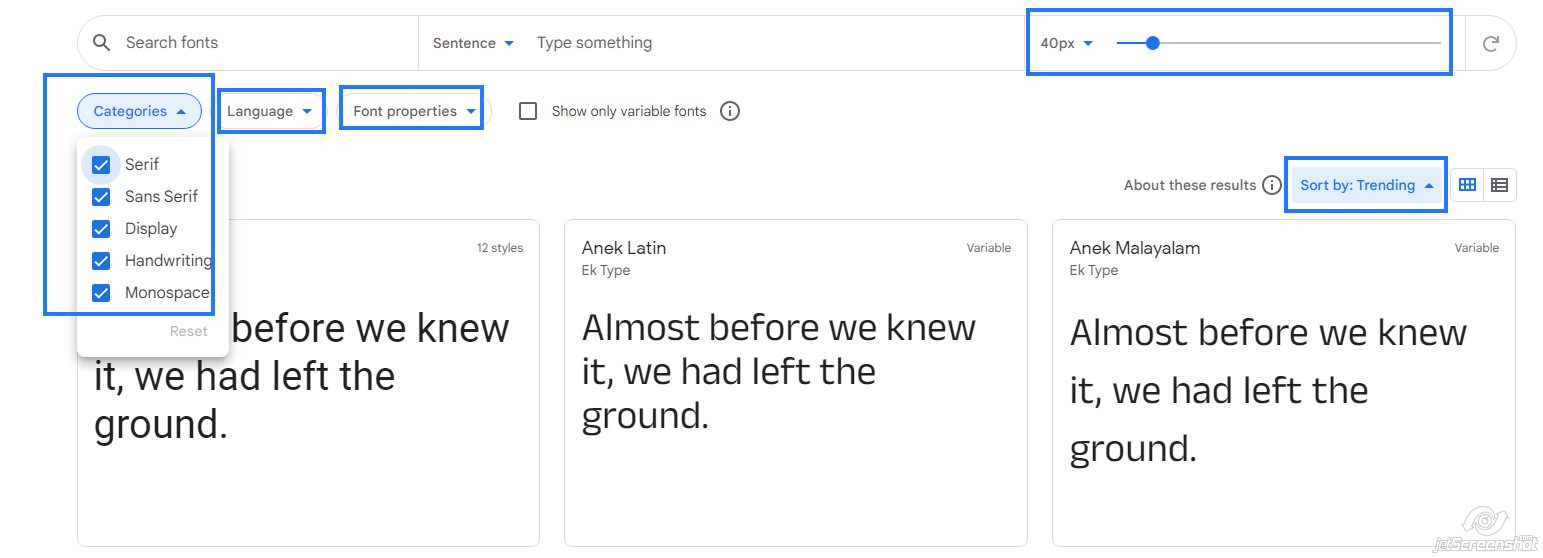Open the Language dropdown
This screenshot has height=558, width=1543.
coord(270,111)
